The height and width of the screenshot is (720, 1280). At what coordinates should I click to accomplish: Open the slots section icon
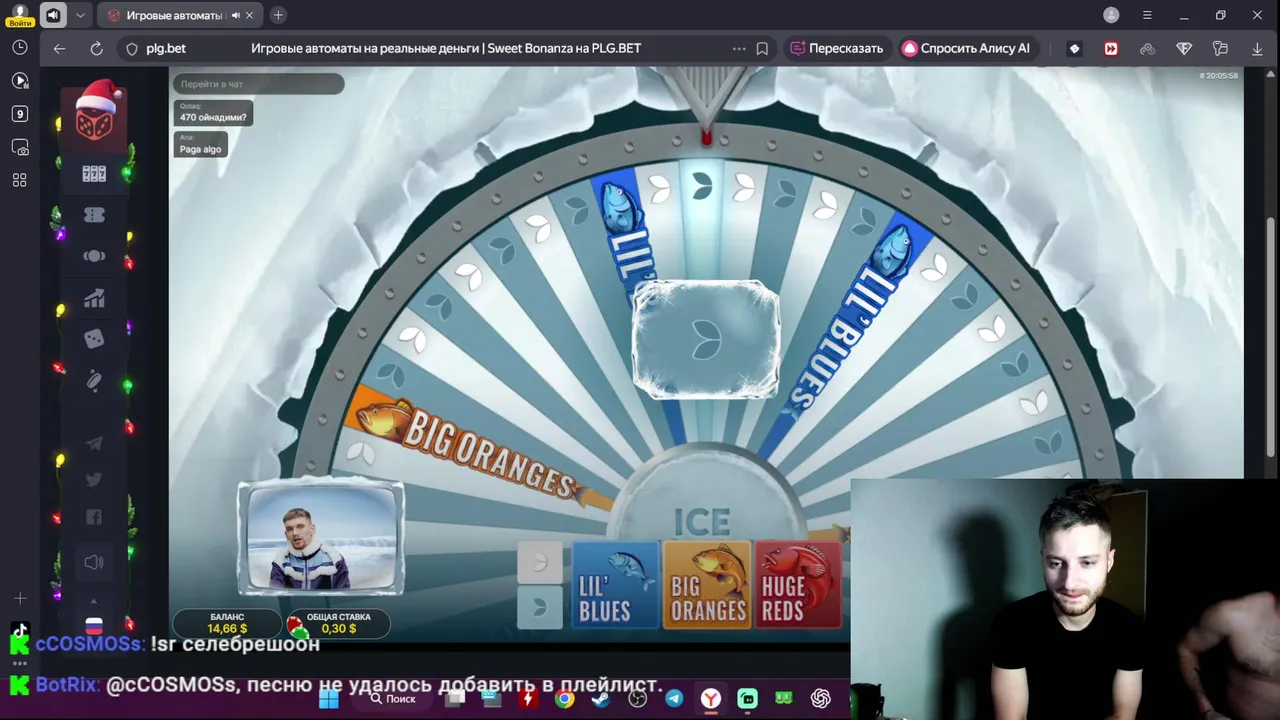[94, 174]
